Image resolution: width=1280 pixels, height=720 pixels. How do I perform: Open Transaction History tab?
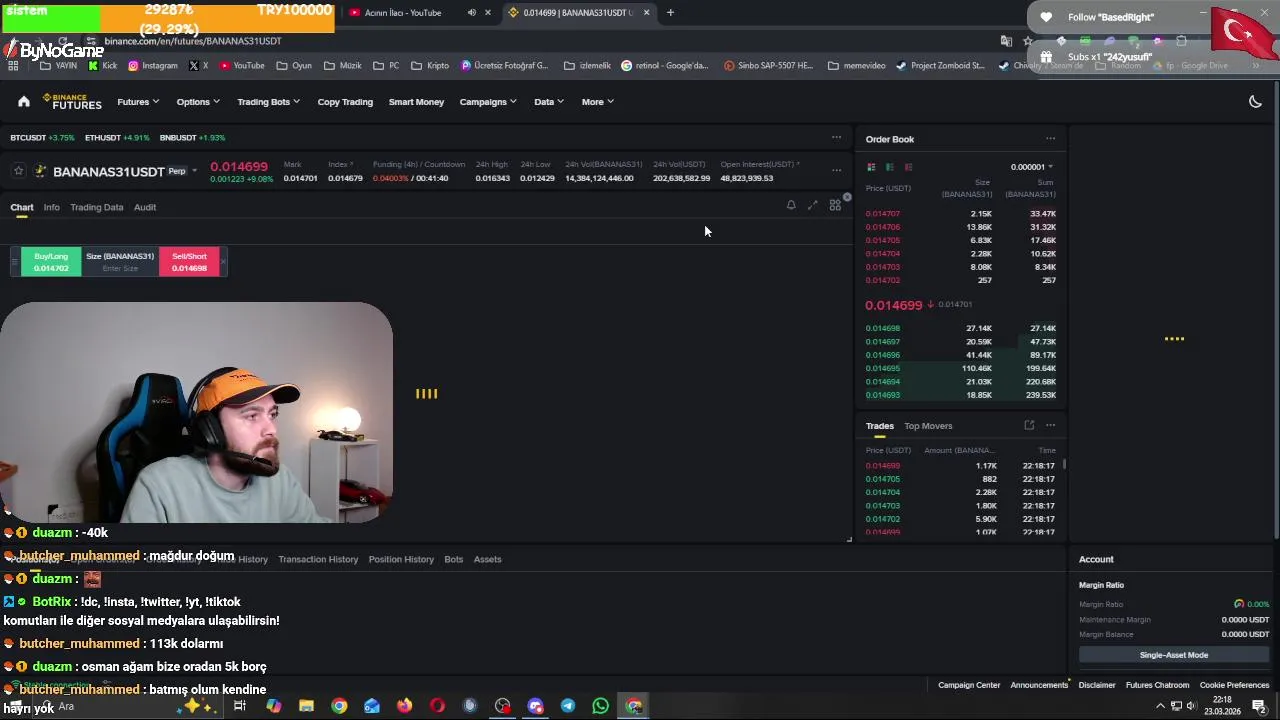tap(318, 559)
